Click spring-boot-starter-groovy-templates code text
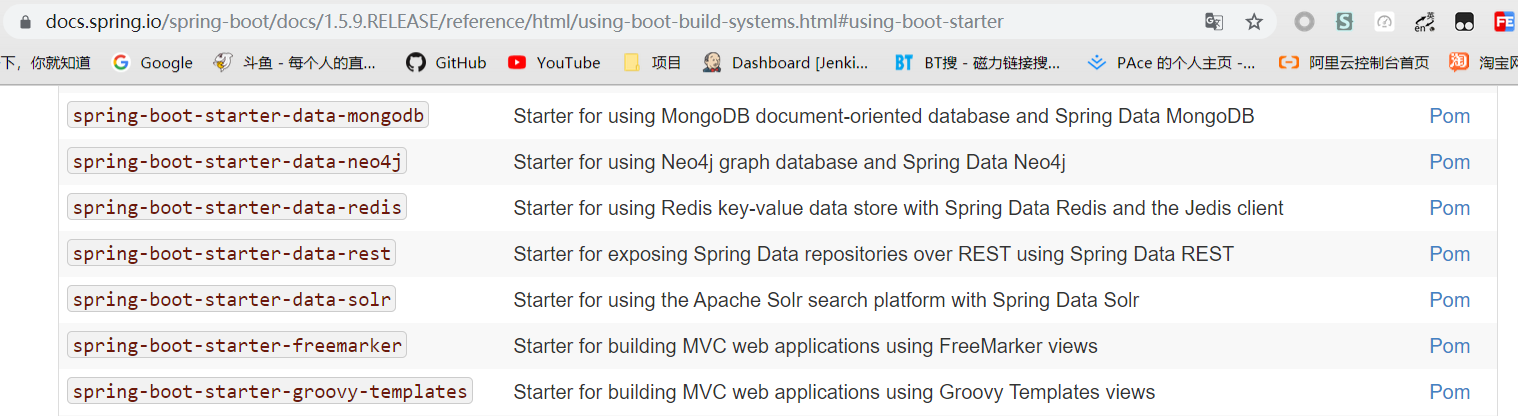This screenshot has height=416, width=1518. click(270, 392)
